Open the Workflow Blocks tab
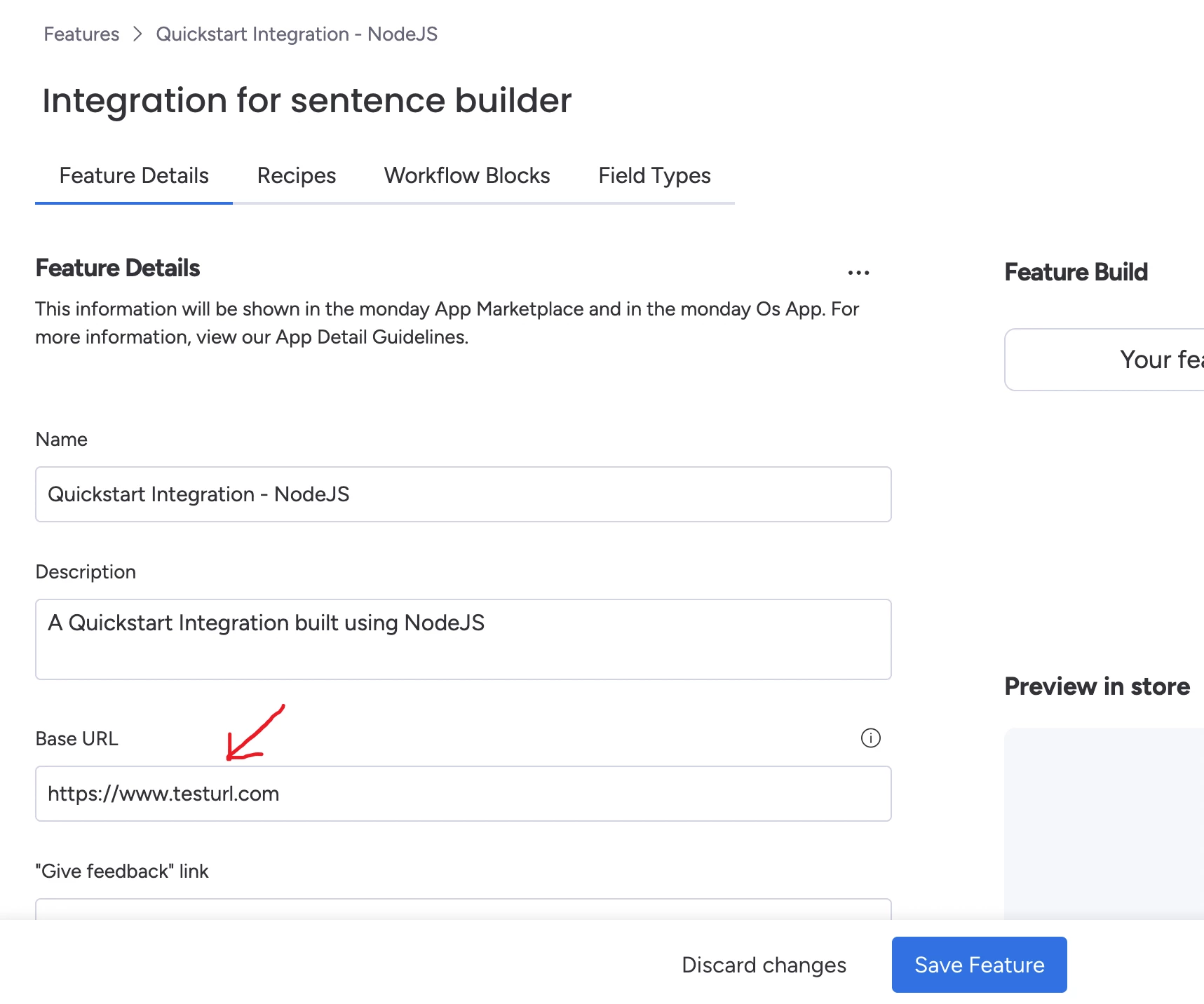Screen dimensions: 1204x1004 tap(467, 175)
